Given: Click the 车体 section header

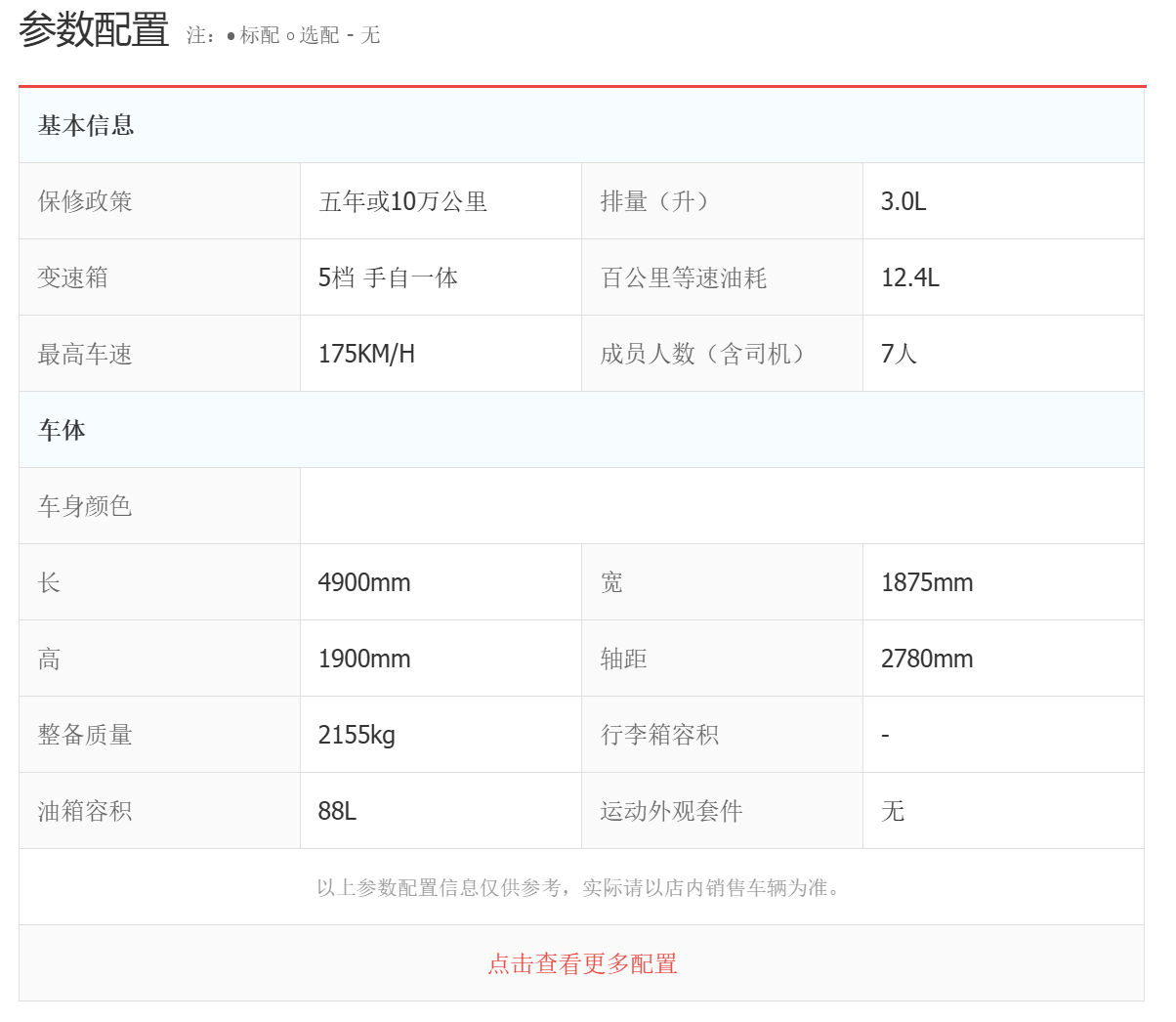Looking at the screenshot, I should click(62, 430).
